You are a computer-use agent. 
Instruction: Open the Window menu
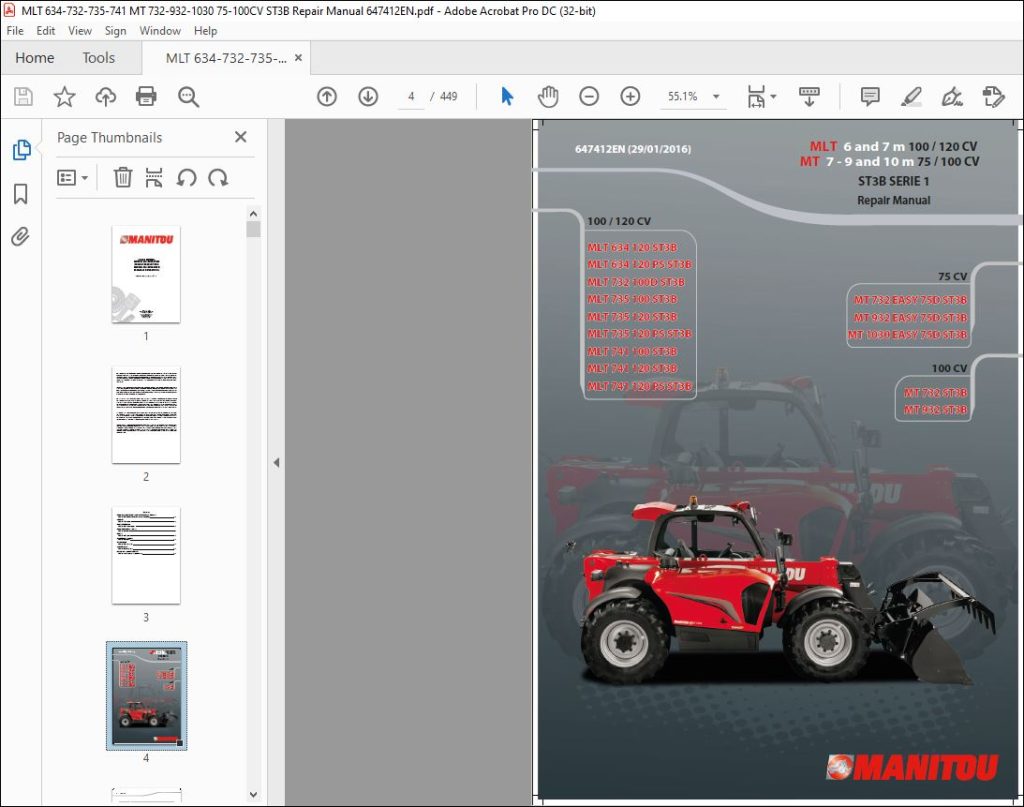point(160,31)
